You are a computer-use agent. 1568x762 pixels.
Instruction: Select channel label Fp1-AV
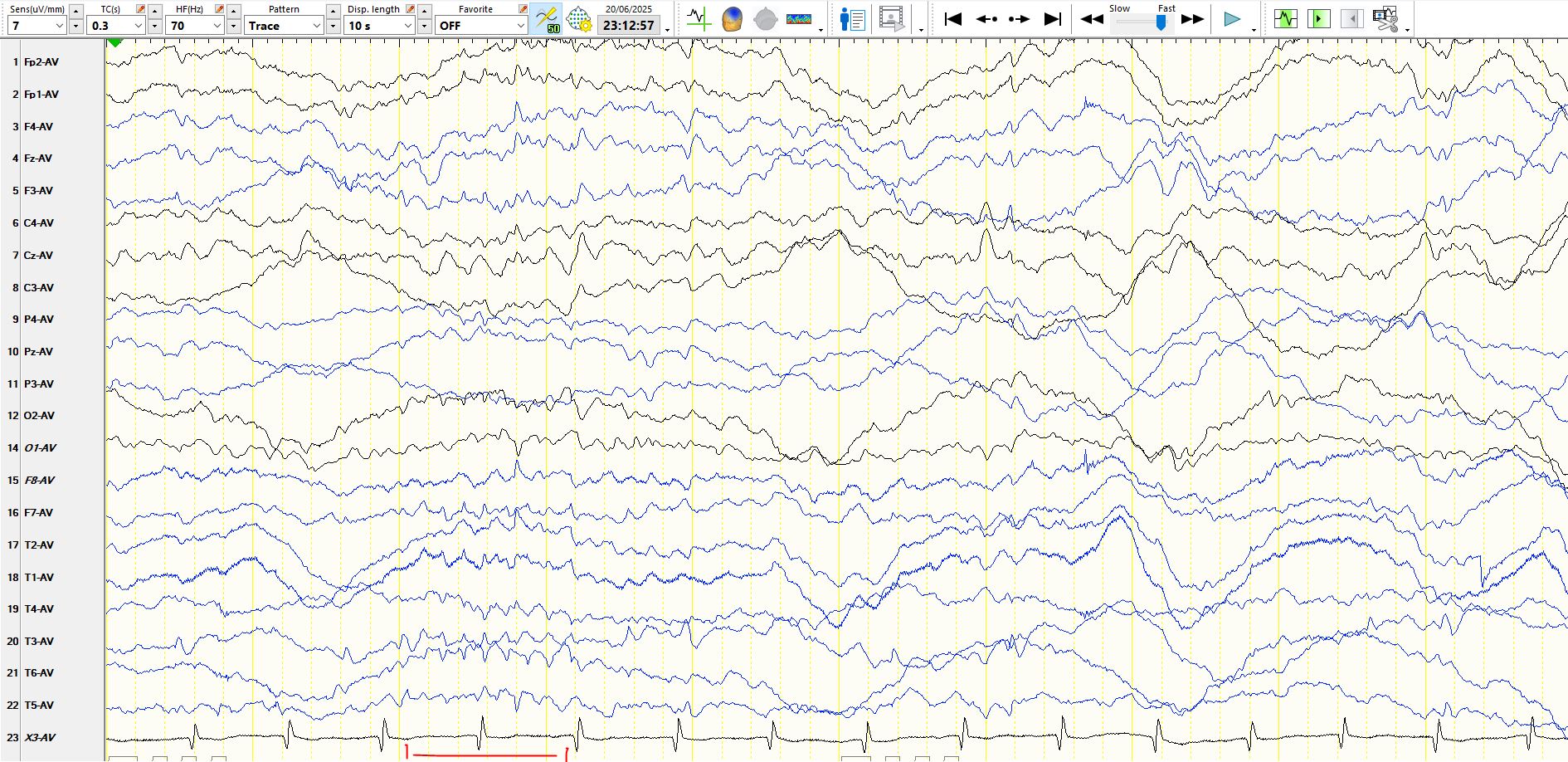point(41,95)
